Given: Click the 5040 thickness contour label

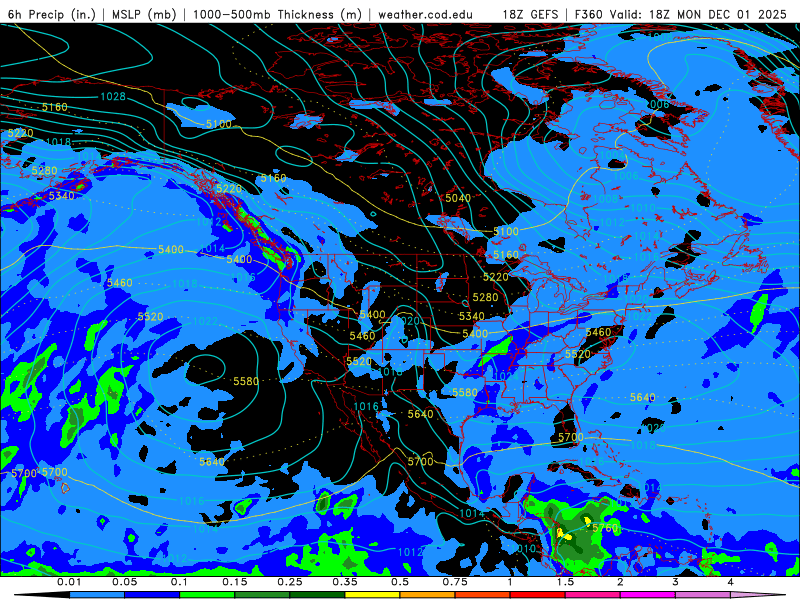Looking at the screenshot, I should 458,198.
